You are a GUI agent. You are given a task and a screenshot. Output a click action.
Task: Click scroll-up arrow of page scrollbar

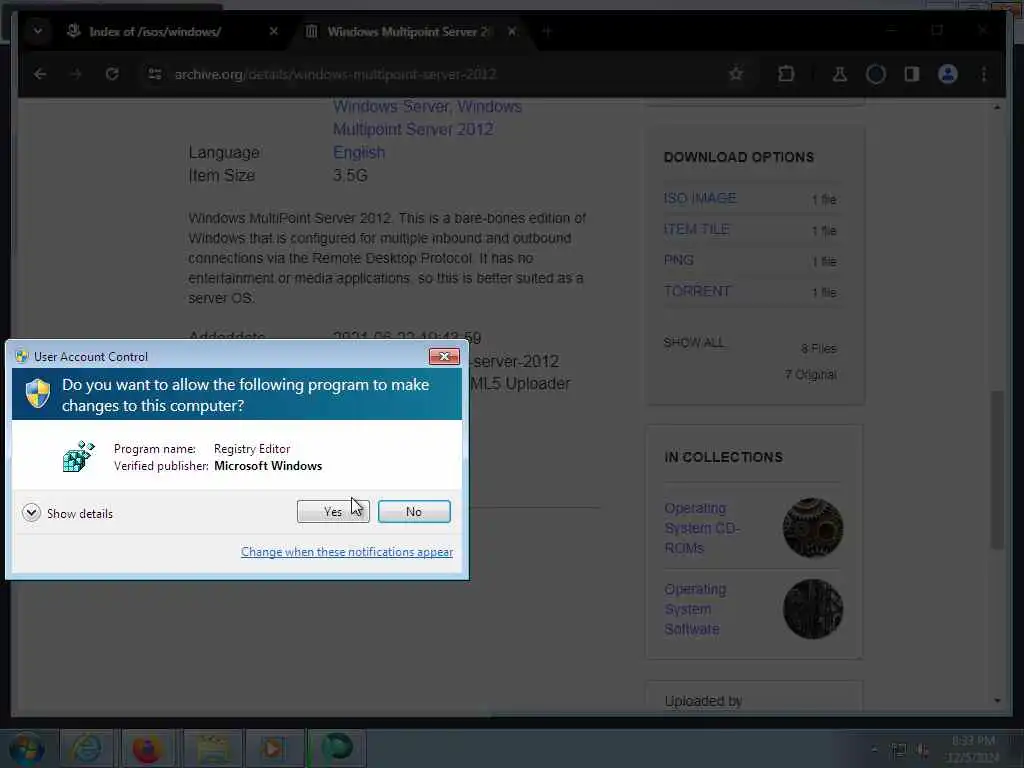pyautogui.click(x=997, y=107)
